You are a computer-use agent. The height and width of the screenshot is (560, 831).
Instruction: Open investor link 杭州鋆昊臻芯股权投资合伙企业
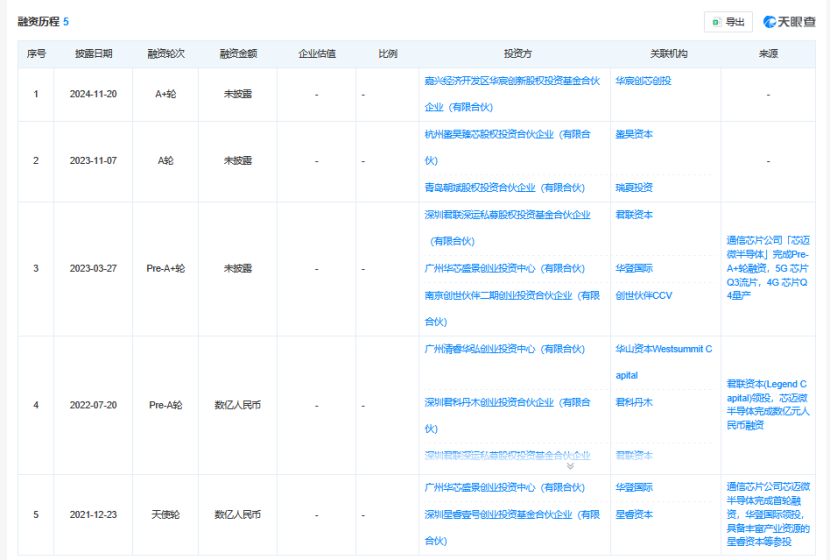(508, 147)
